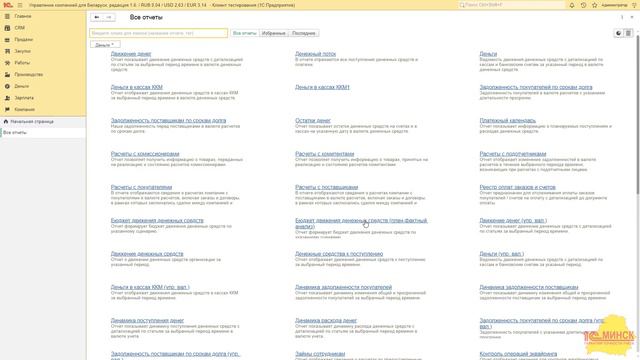Open notifications bell icon
Viewport: 640px width, 360px height.
572,5
